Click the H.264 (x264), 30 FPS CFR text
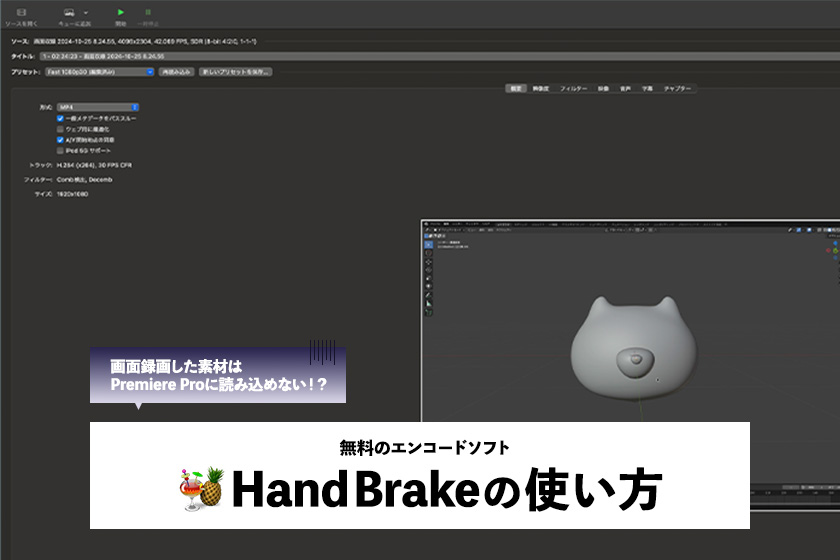This screenshot has height=560, width=840. tap(94, 166)
